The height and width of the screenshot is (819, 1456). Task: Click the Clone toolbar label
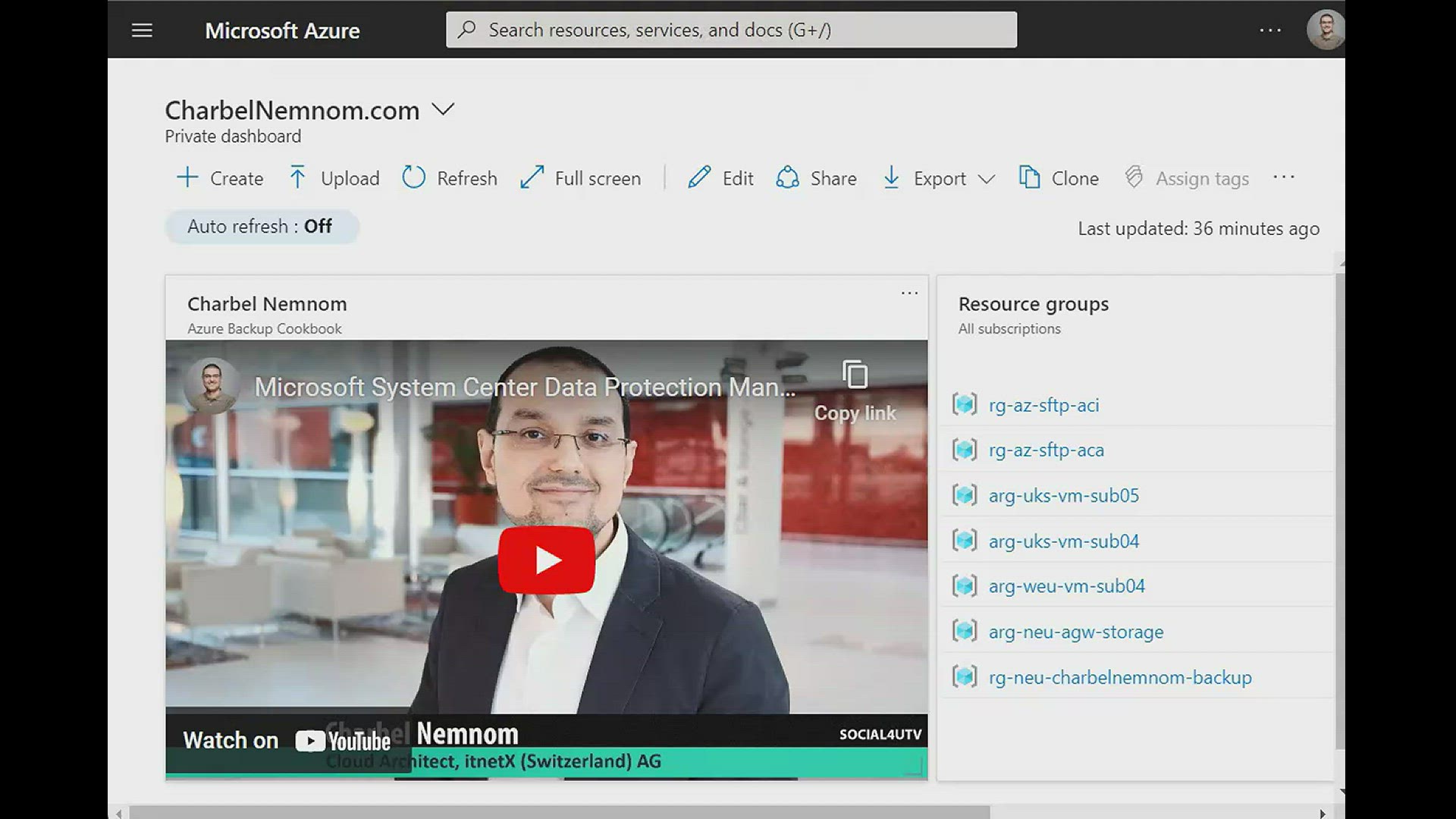pos(1075,178)
